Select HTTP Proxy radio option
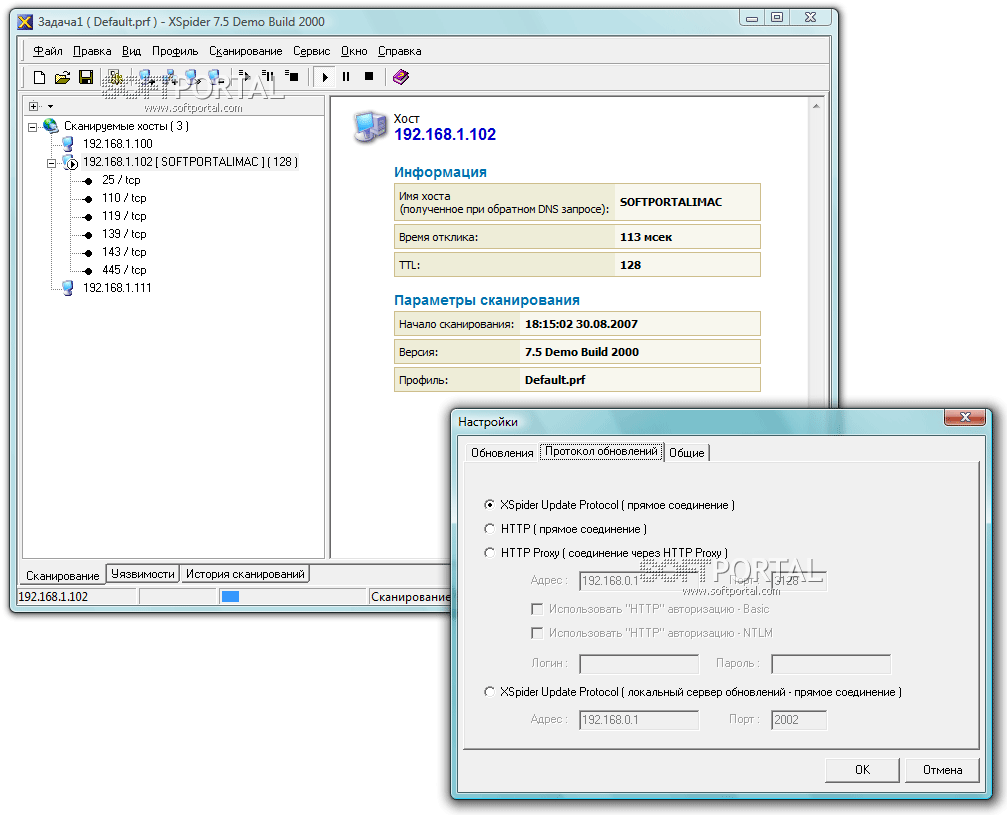Image resolution: width=1007 pixels, height=815 pixels. (489, 552)
